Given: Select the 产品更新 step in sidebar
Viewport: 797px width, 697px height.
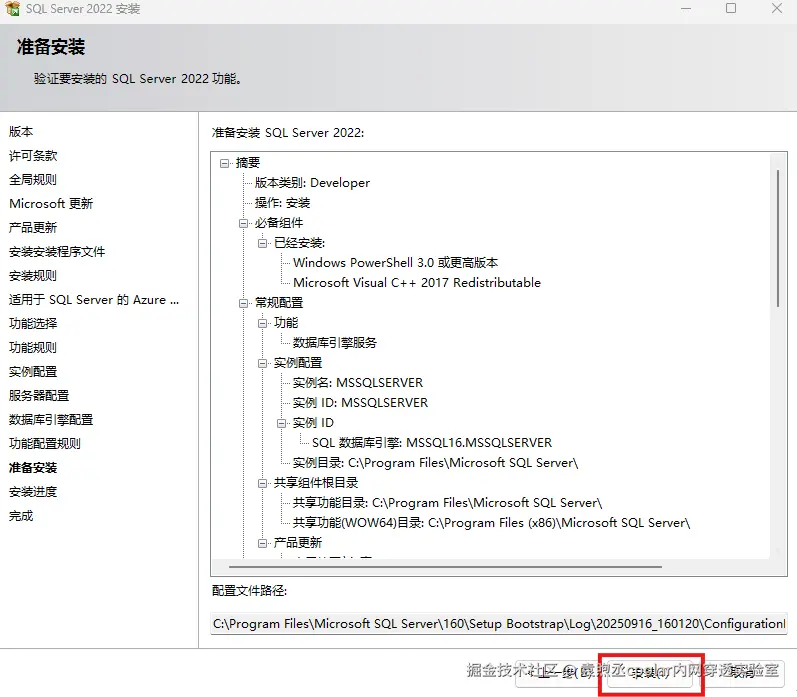Looking at the screenshot, I should click(x=33, y=227).
